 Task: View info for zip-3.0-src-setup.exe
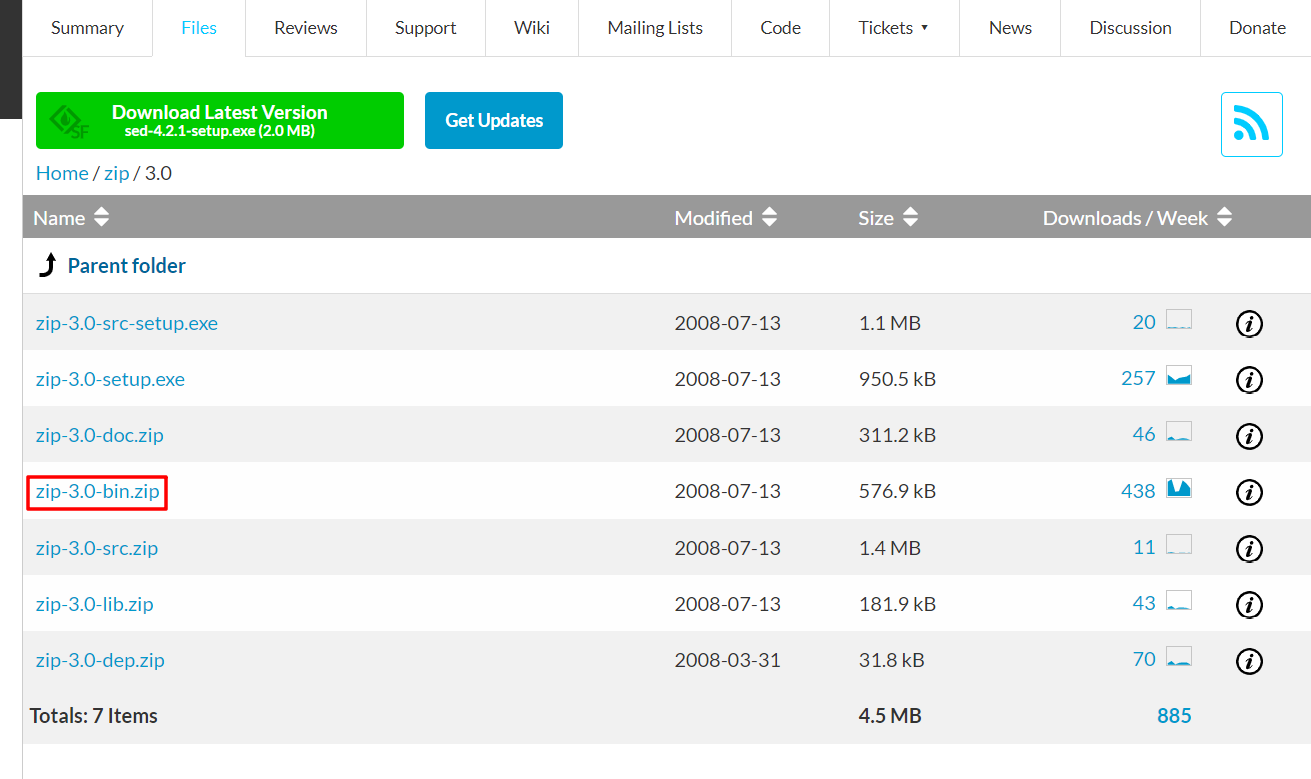1248,323
